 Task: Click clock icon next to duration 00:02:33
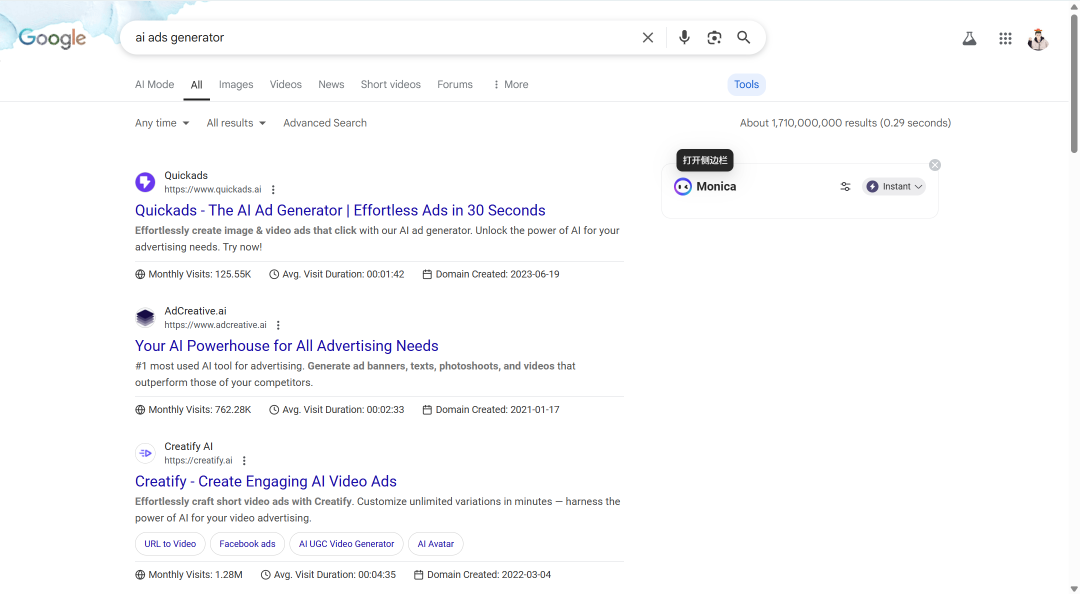click(x=273, y=410)
